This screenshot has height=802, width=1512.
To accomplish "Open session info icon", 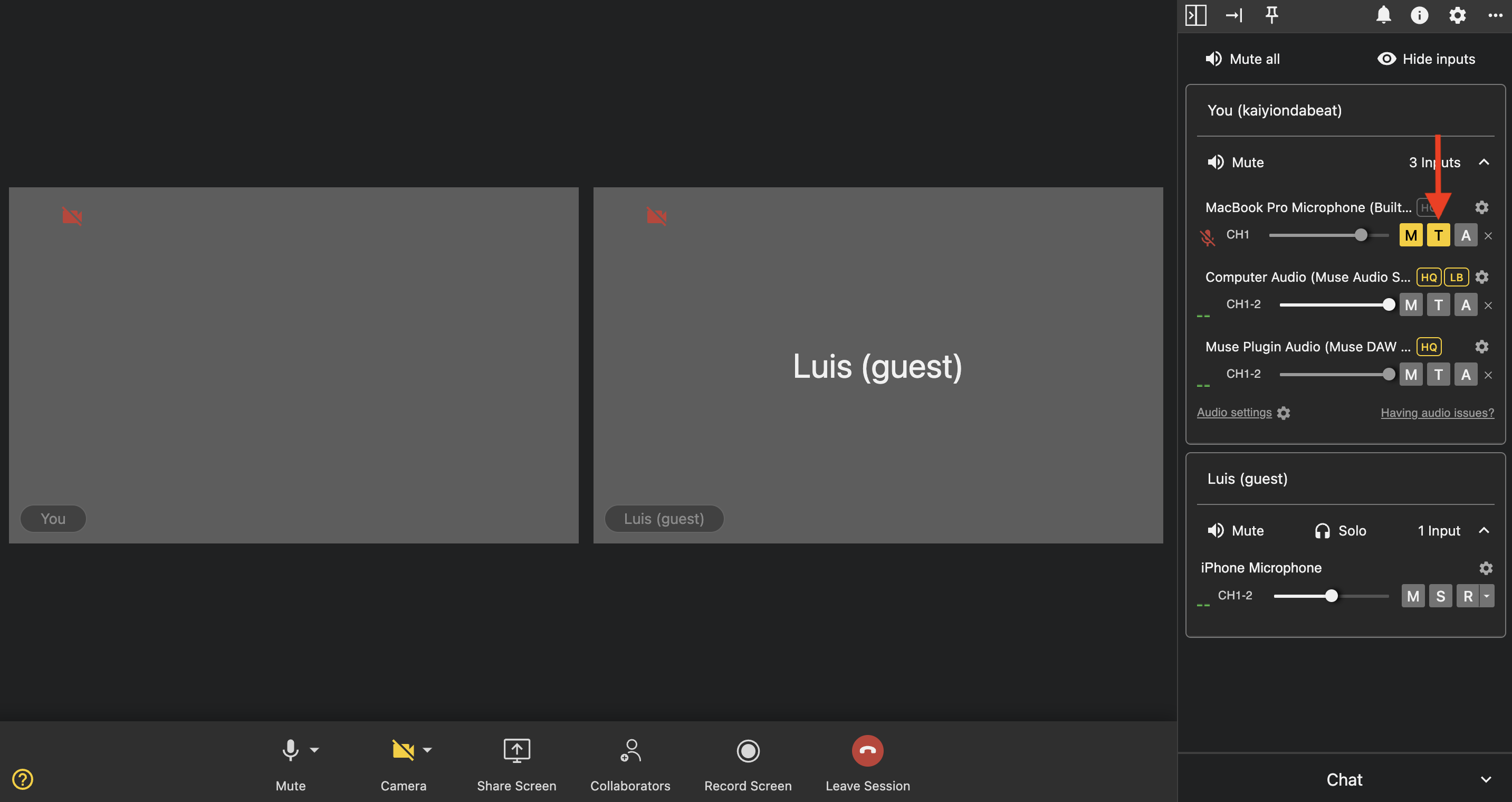I will pos(1419,15).
